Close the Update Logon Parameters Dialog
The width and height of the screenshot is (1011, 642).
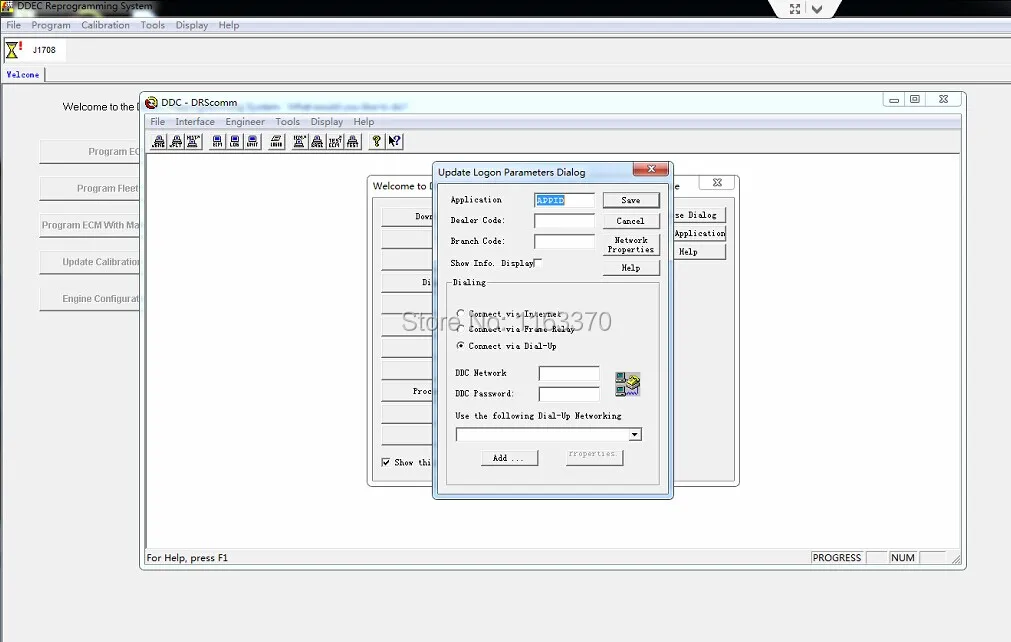pos(651,169)
